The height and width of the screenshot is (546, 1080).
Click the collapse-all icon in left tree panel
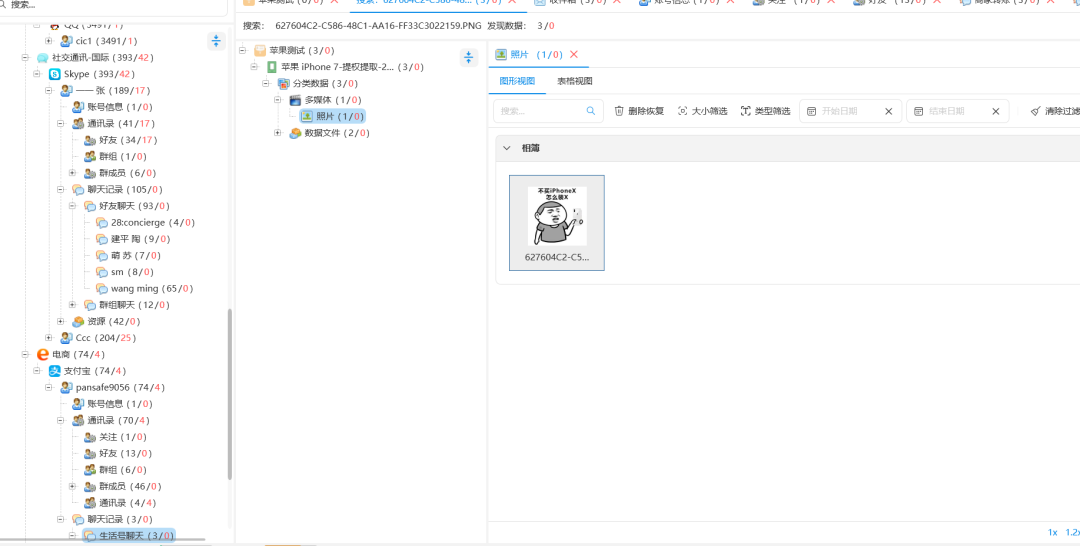tap(217, 41)
